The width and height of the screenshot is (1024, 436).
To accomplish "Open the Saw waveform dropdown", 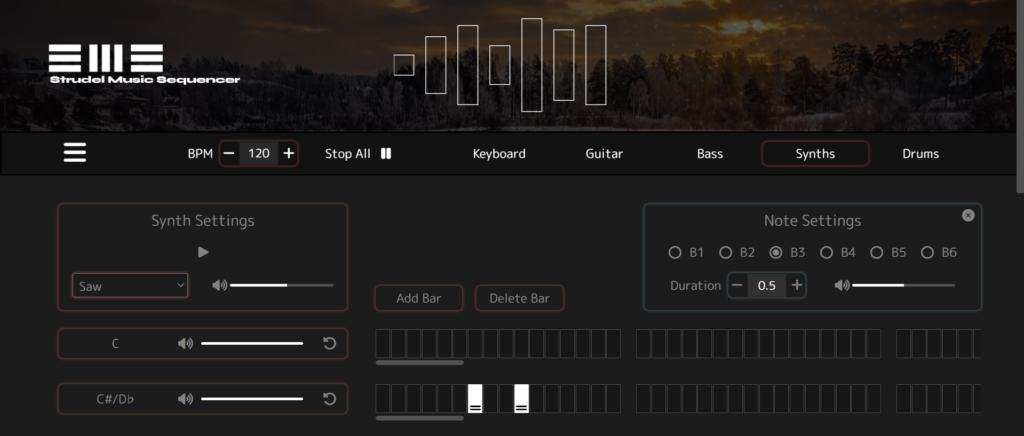I will tap(130, 286).
